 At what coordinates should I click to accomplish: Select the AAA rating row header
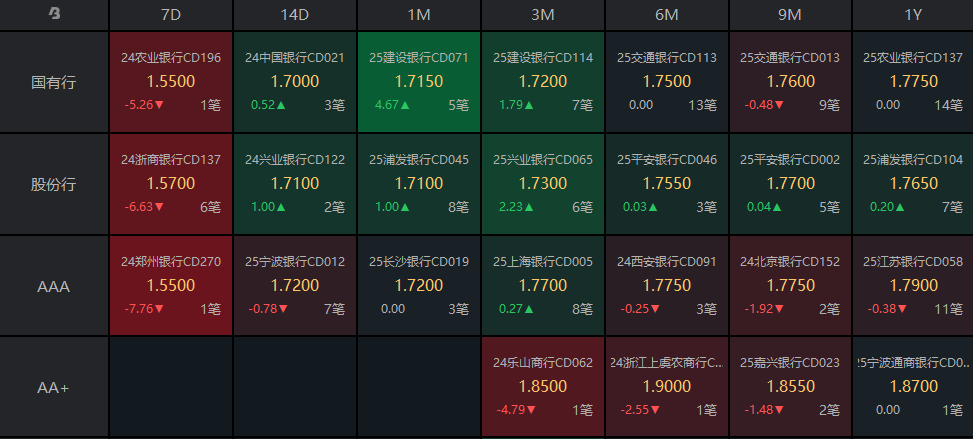click(54, 286)
